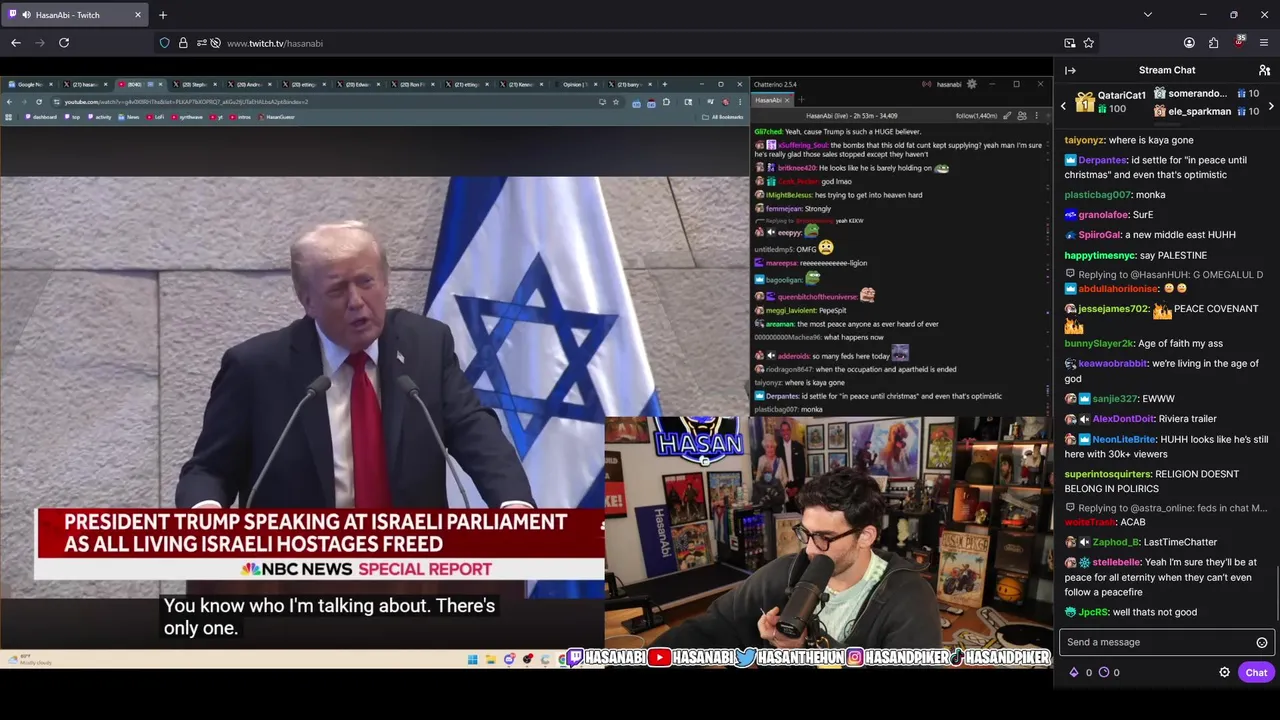Click username jessejames702 in chat
The width and height of the screenshot is (1280, 720).
[1113, 309]
